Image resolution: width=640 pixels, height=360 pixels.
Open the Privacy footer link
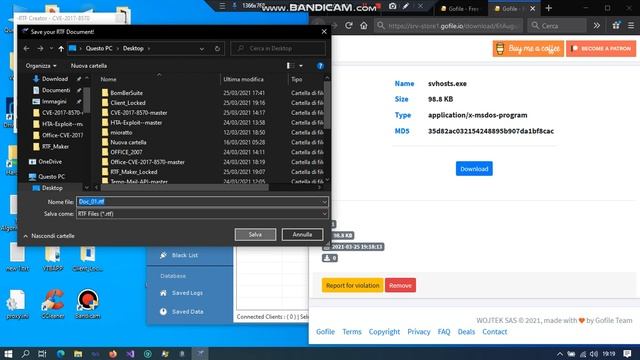point(419,332)
